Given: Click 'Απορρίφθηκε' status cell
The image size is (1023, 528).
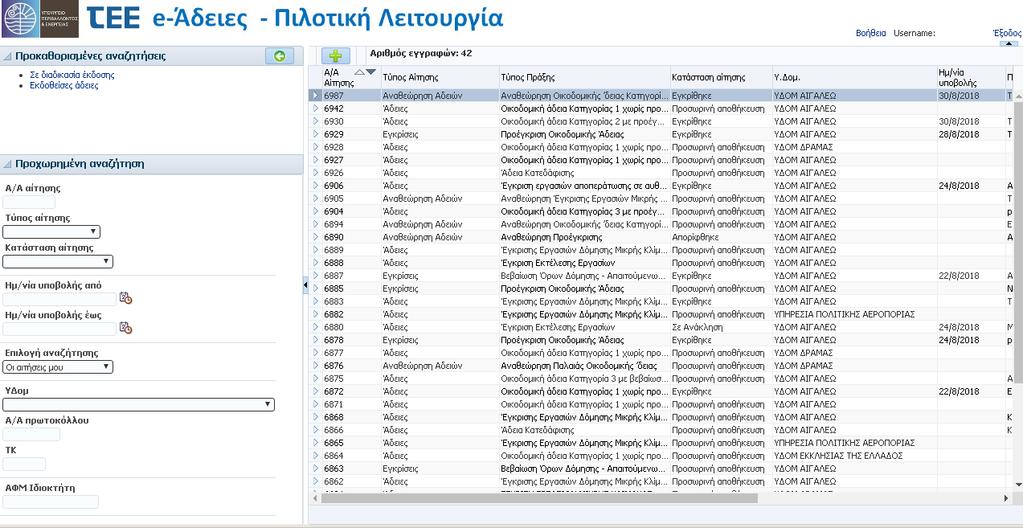Looking at the screenshot, I should point(695,238).
